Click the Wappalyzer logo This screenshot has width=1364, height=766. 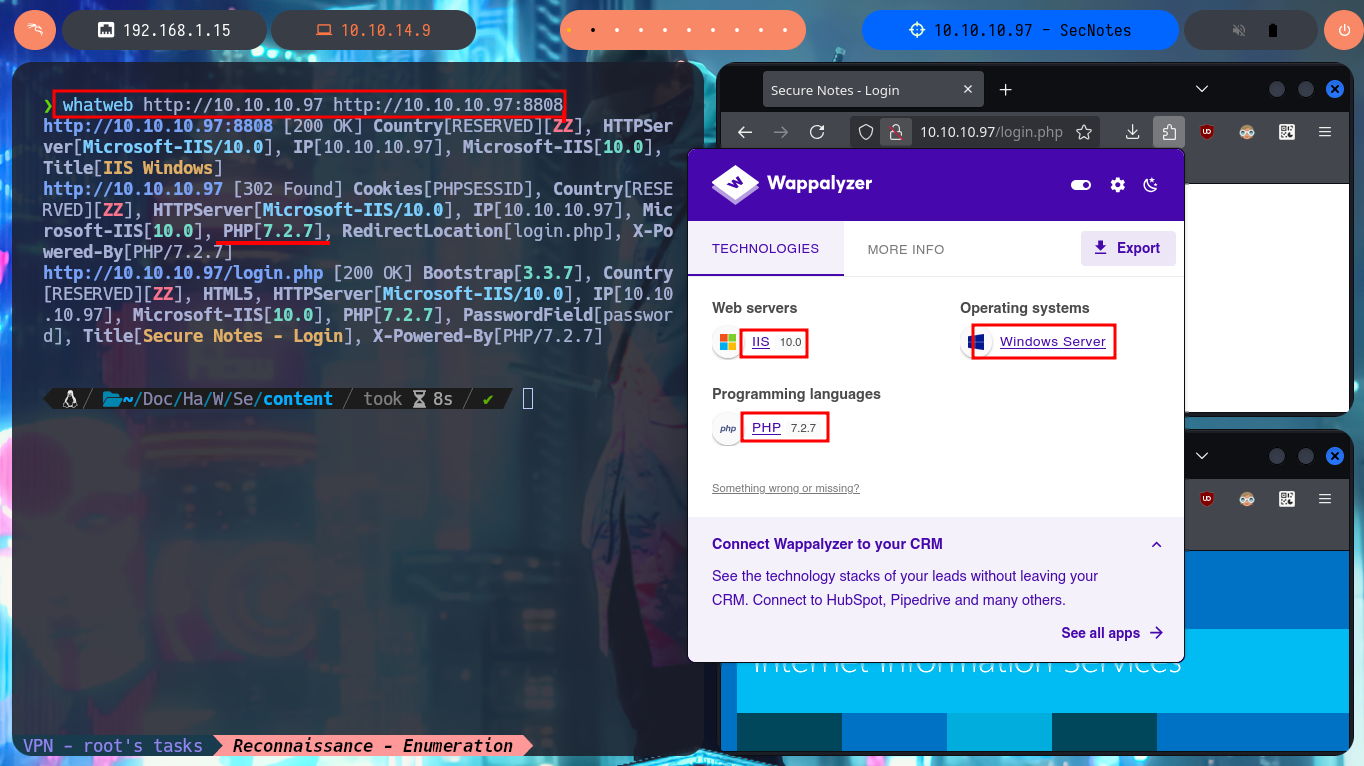(792, 184)
